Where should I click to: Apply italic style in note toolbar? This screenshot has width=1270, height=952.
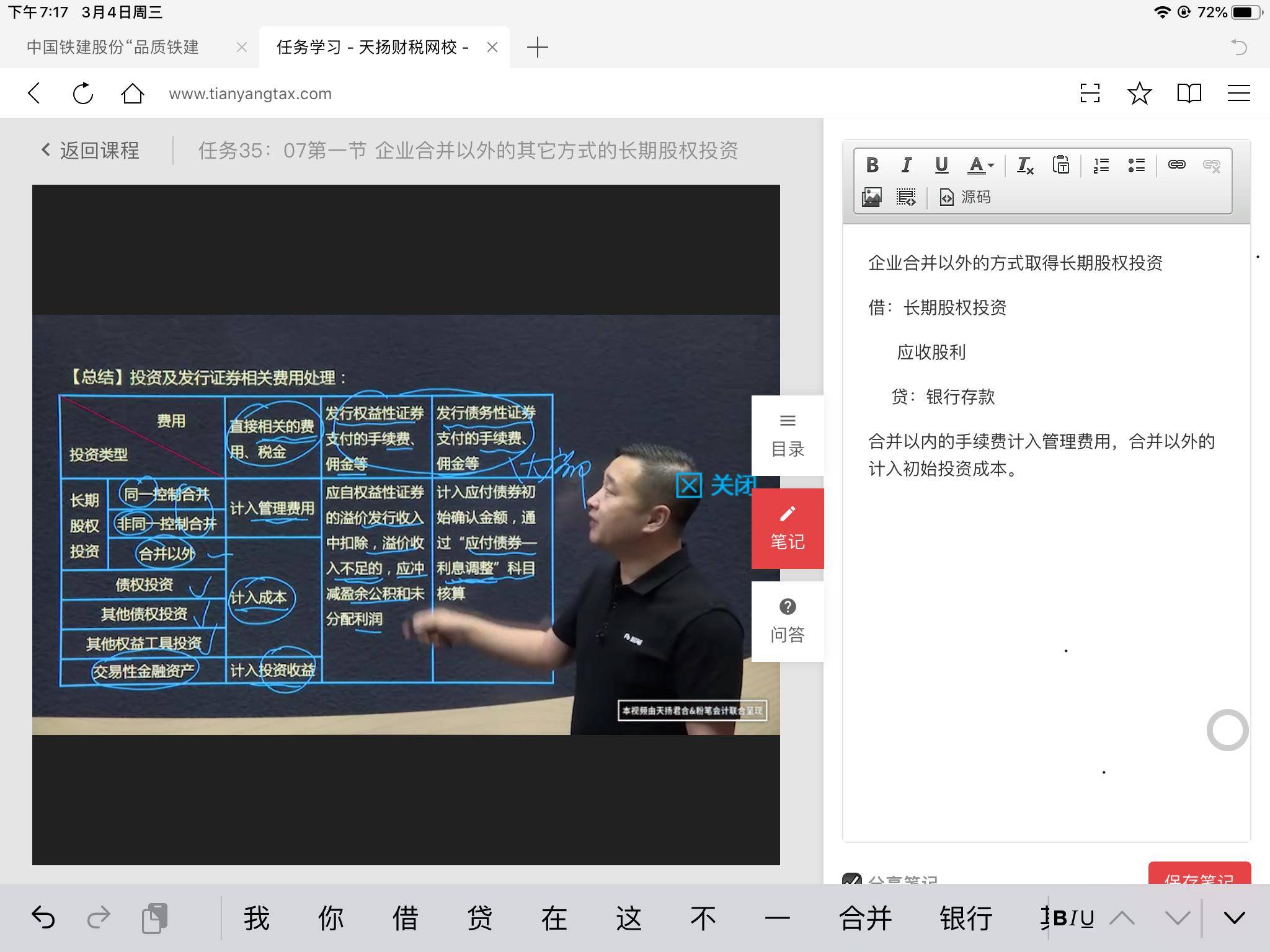906,165
